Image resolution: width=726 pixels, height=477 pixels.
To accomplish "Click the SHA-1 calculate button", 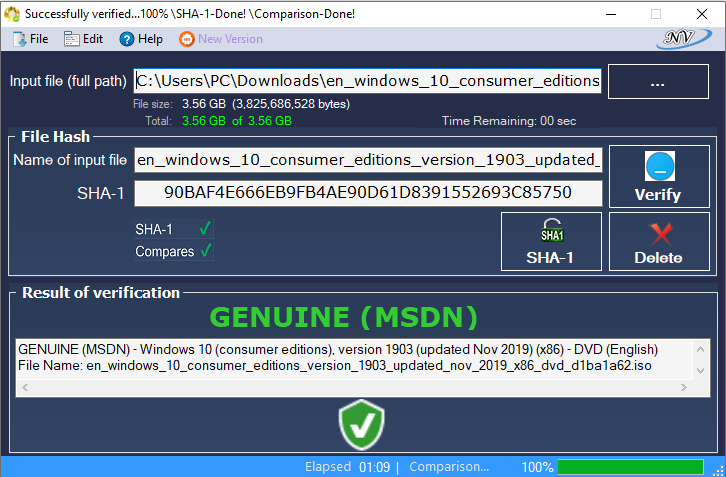I will tap(551, 241).
